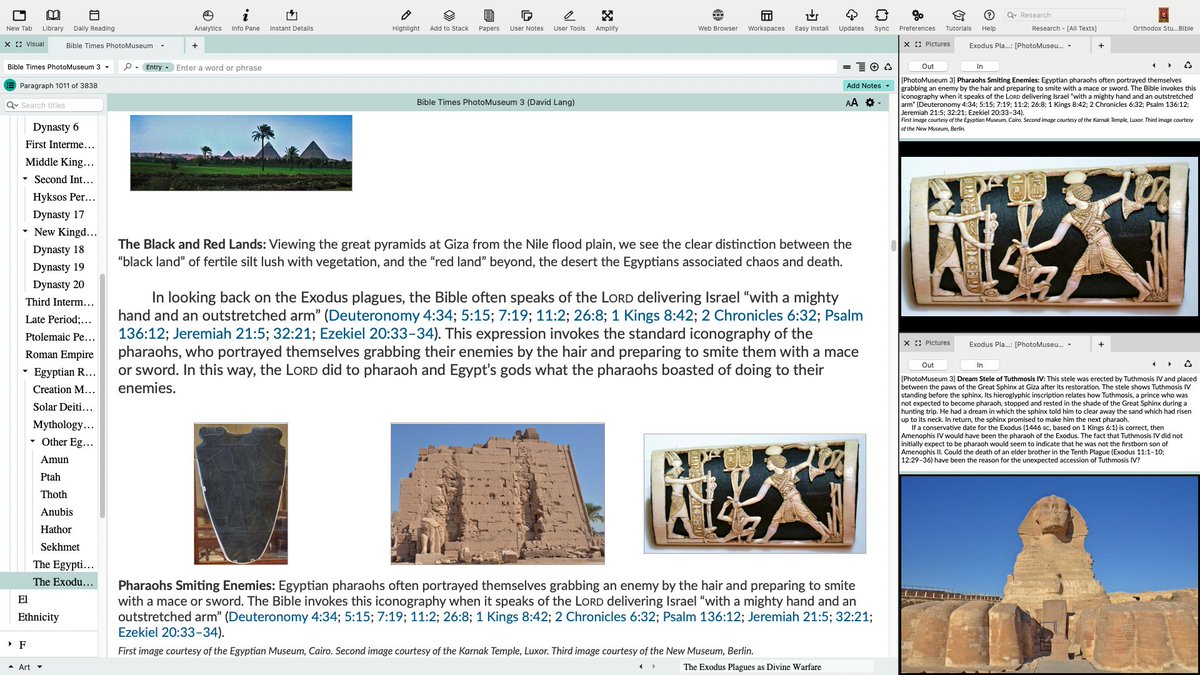Open the magnifier search options dropdown

coord(130,67)
